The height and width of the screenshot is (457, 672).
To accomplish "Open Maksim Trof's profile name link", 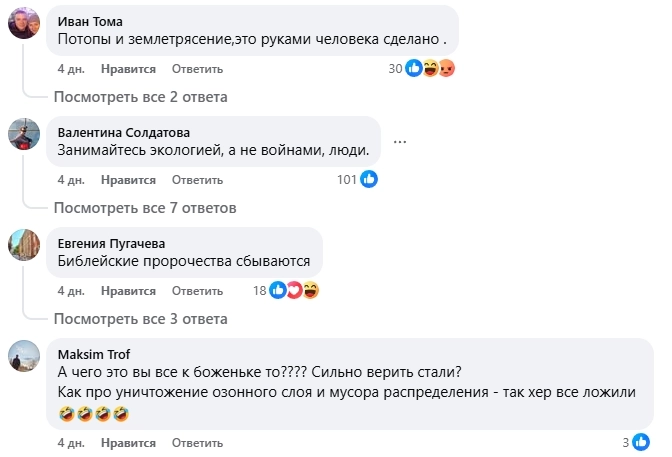I will [96, 353].
